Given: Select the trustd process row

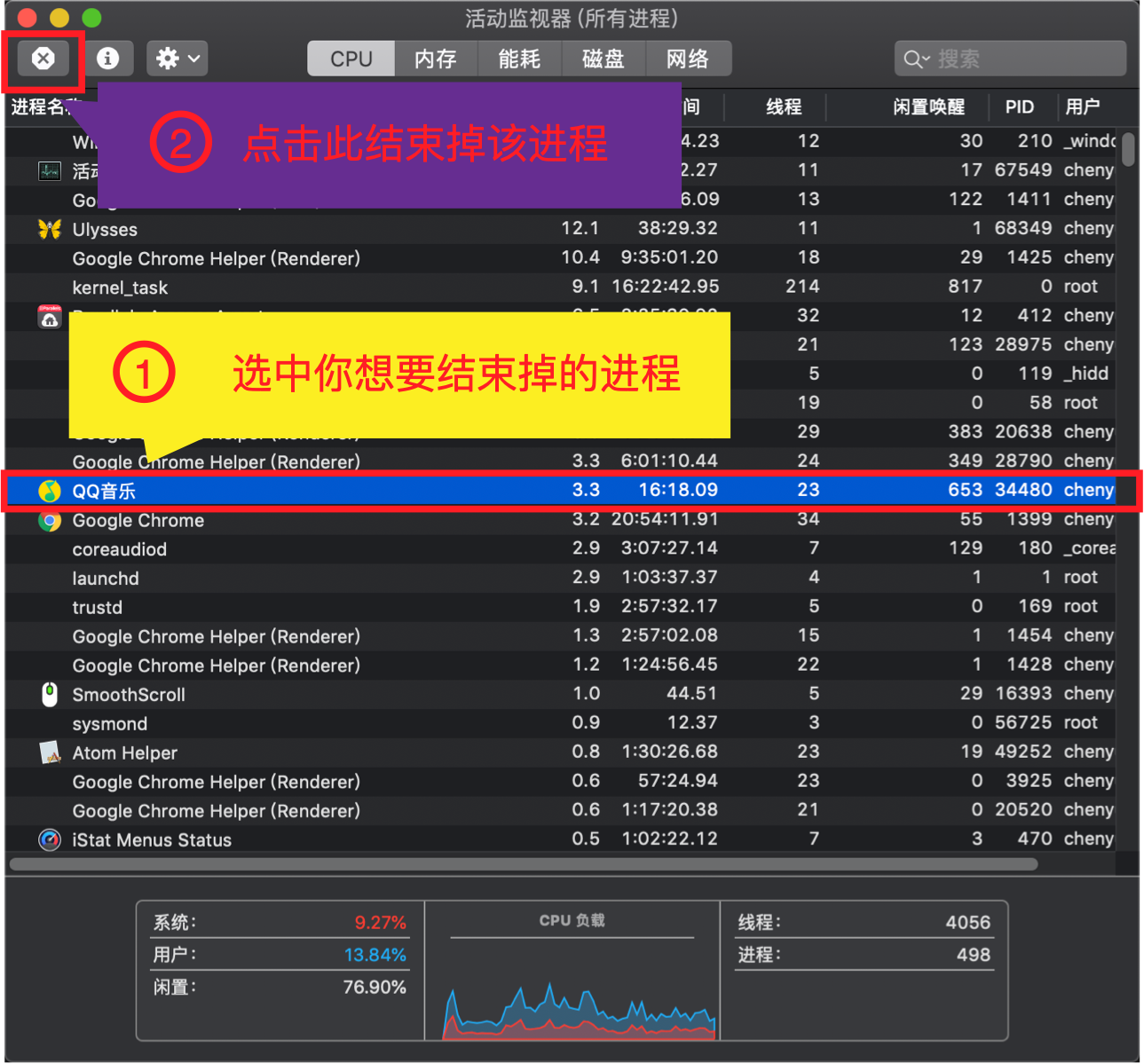Looking at the screenshot, I should point(561,607).
